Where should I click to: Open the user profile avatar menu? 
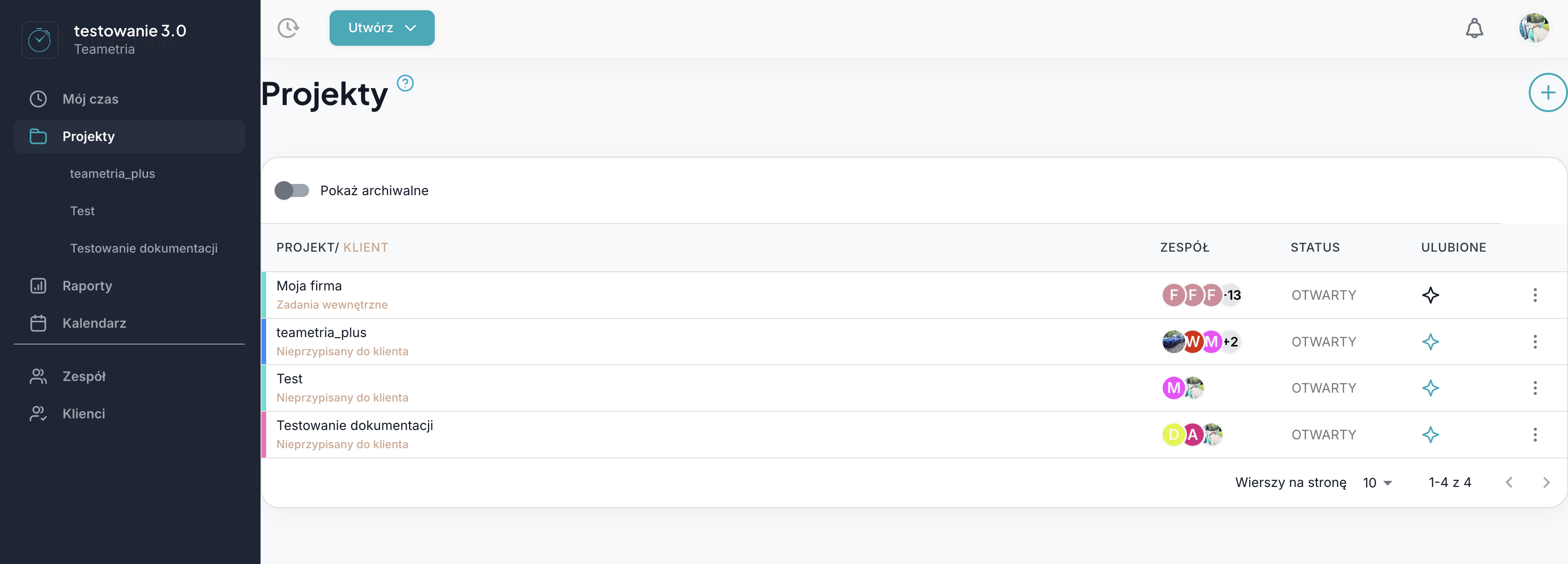tap(1533, 28)
